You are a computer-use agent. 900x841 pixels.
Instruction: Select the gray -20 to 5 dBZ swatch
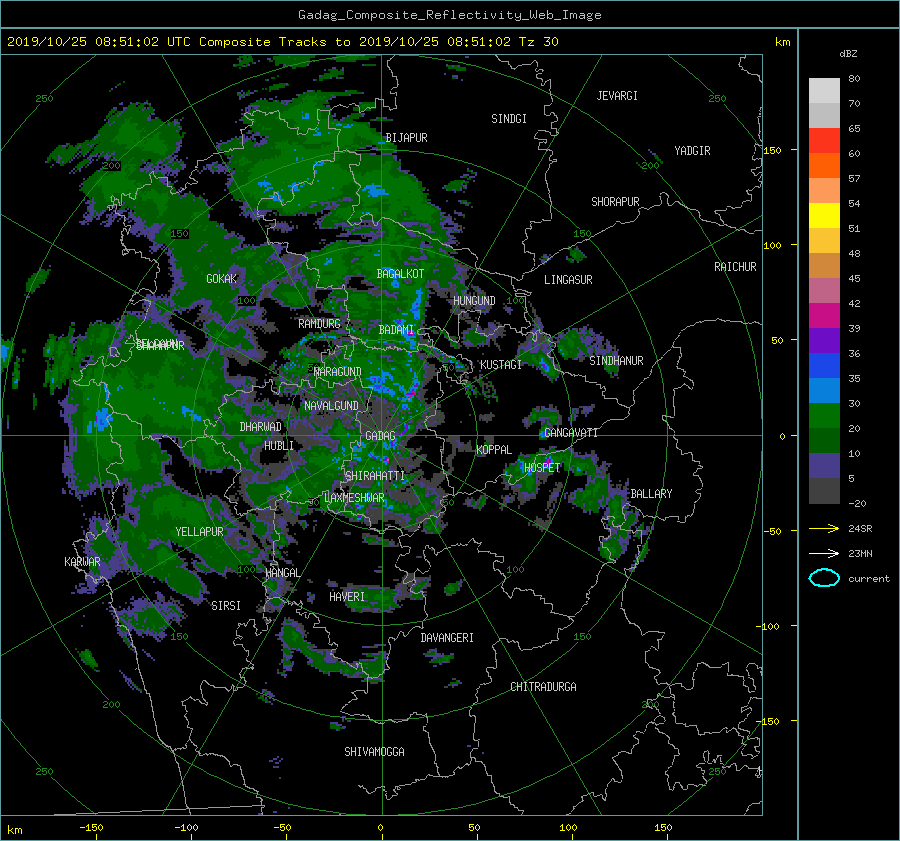(x=824, y=491)
